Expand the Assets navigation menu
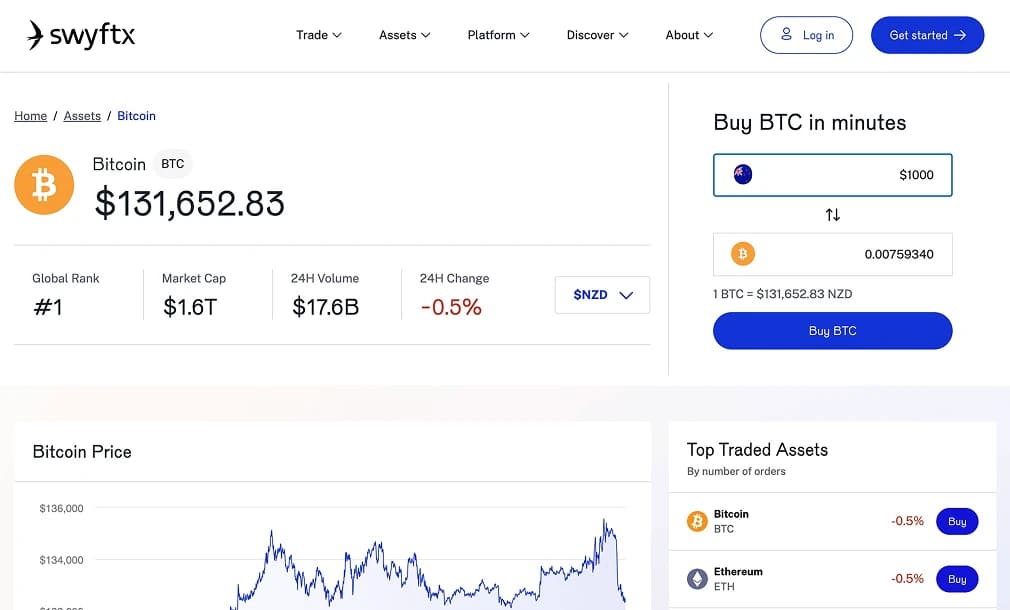 (404, 35)
